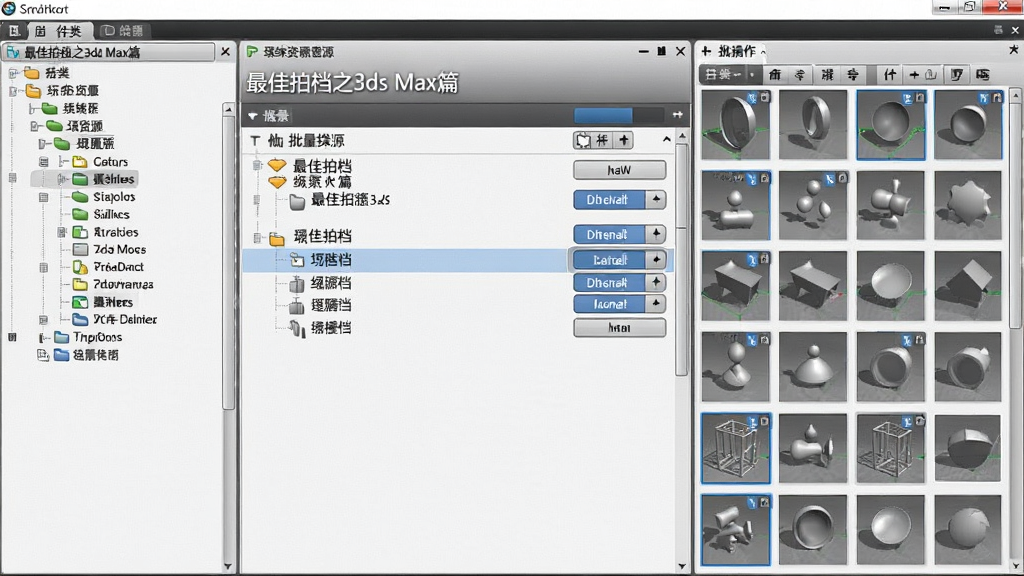Open the bowl thumbnail in the third row

click(890, 286)
